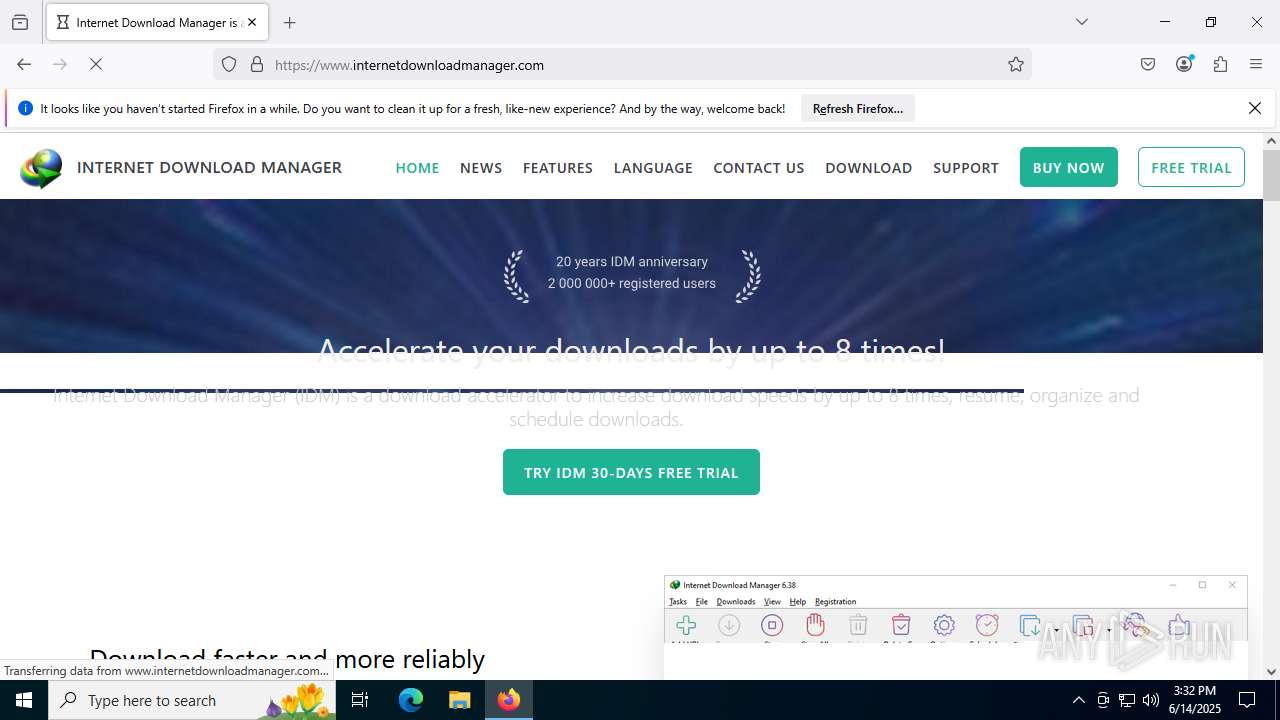The height and width of the screenshot is (720, 1280).
Task: Dismiss the Firefox notification bar
Action: pos(1255,108)
